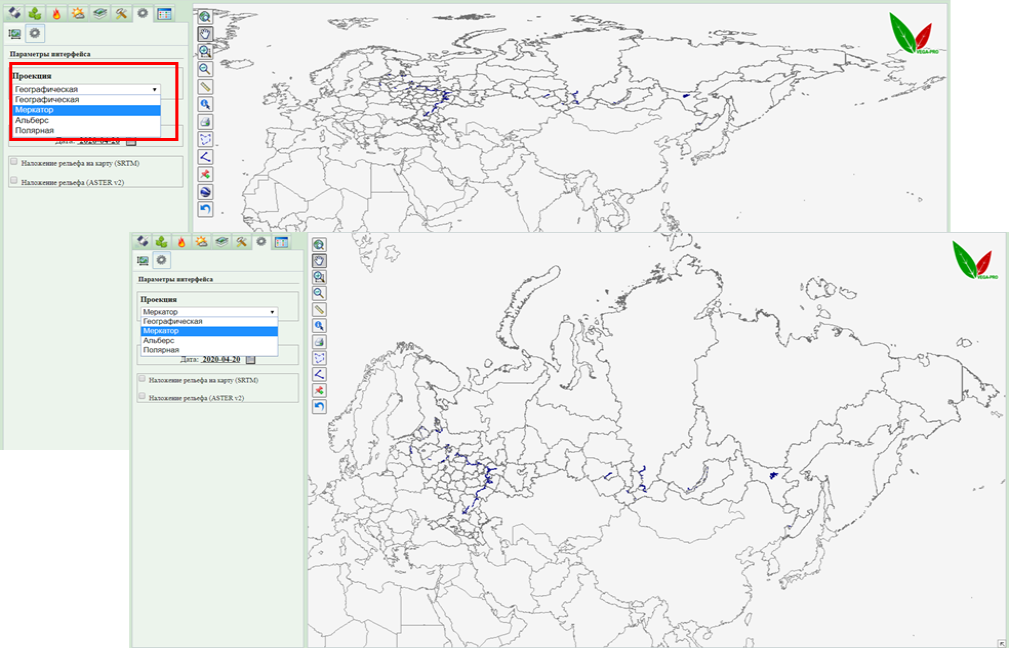Open projection dropdown showing Географическая

[86, 89]
